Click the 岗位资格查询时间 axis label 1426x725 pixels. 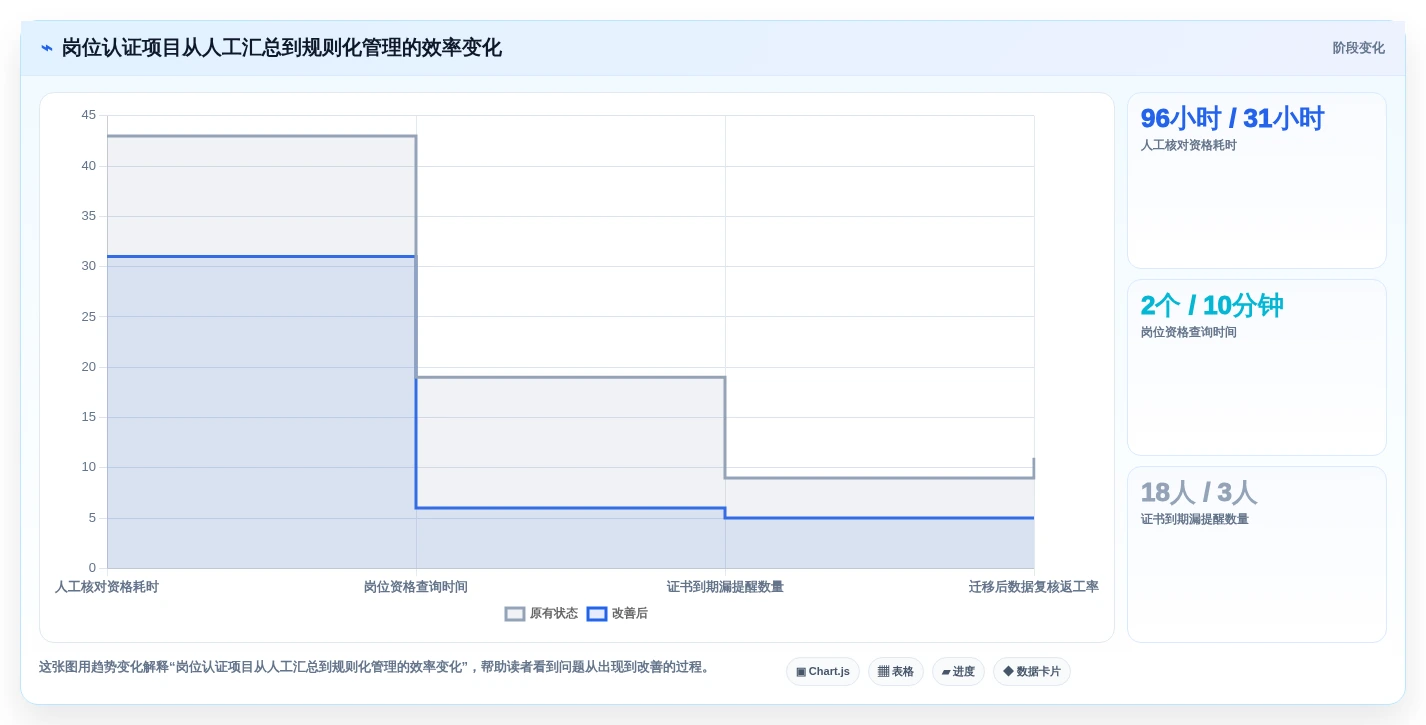pos(416,587)
